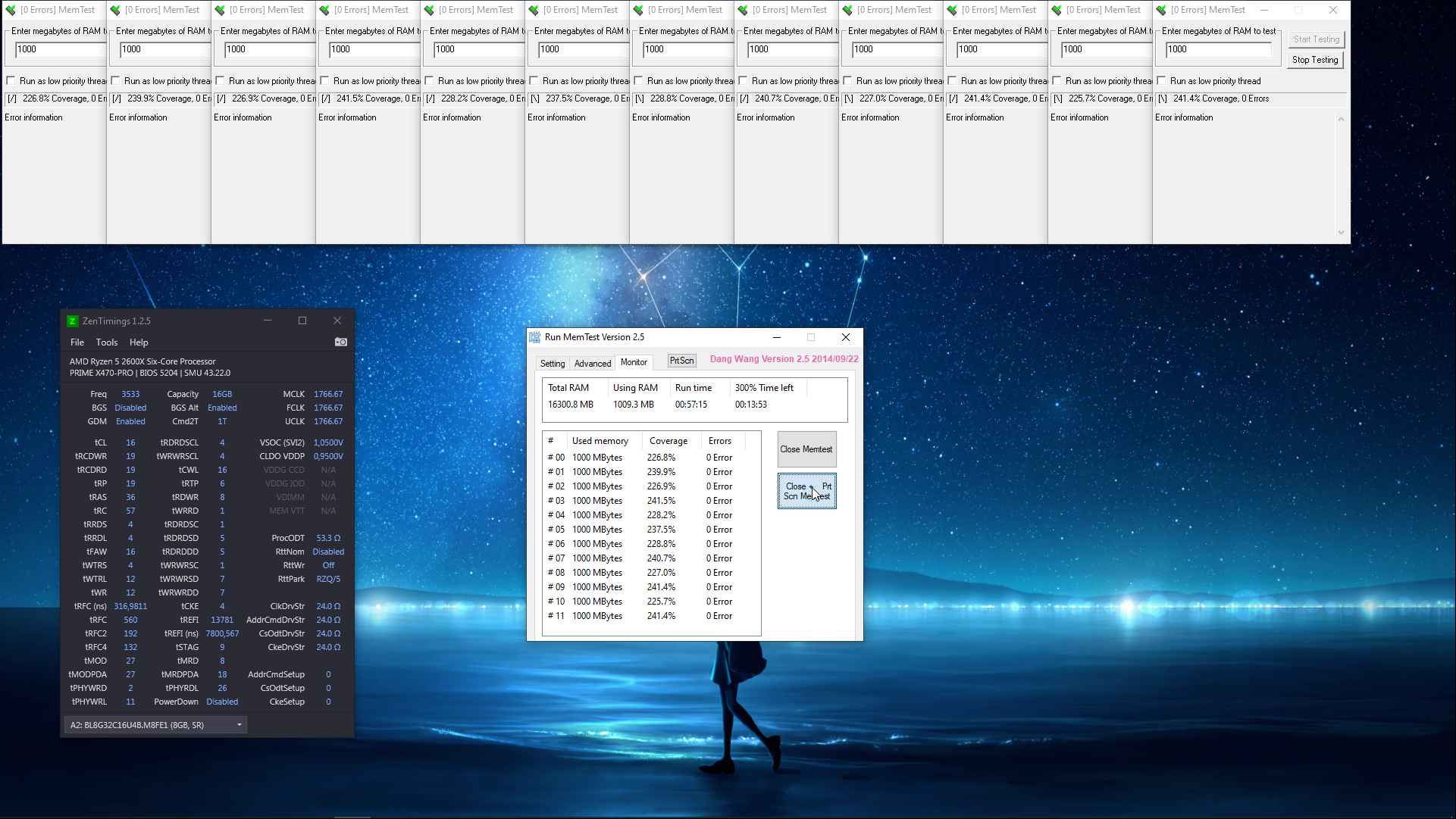Switch to the Advanced tab
Screen dimensions: 1456x819
tap(592, 364)
